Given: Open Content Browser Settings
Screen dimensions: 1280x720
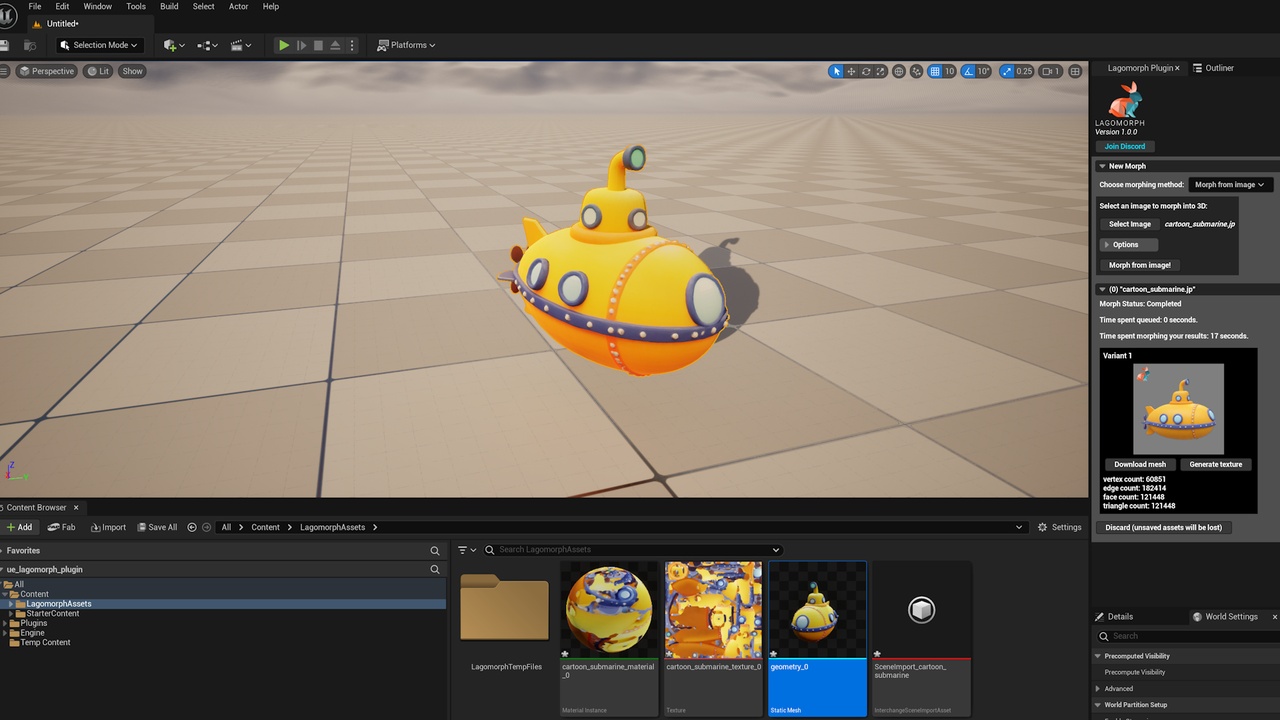Looking at the screenshot, I should click(1060, 527).
